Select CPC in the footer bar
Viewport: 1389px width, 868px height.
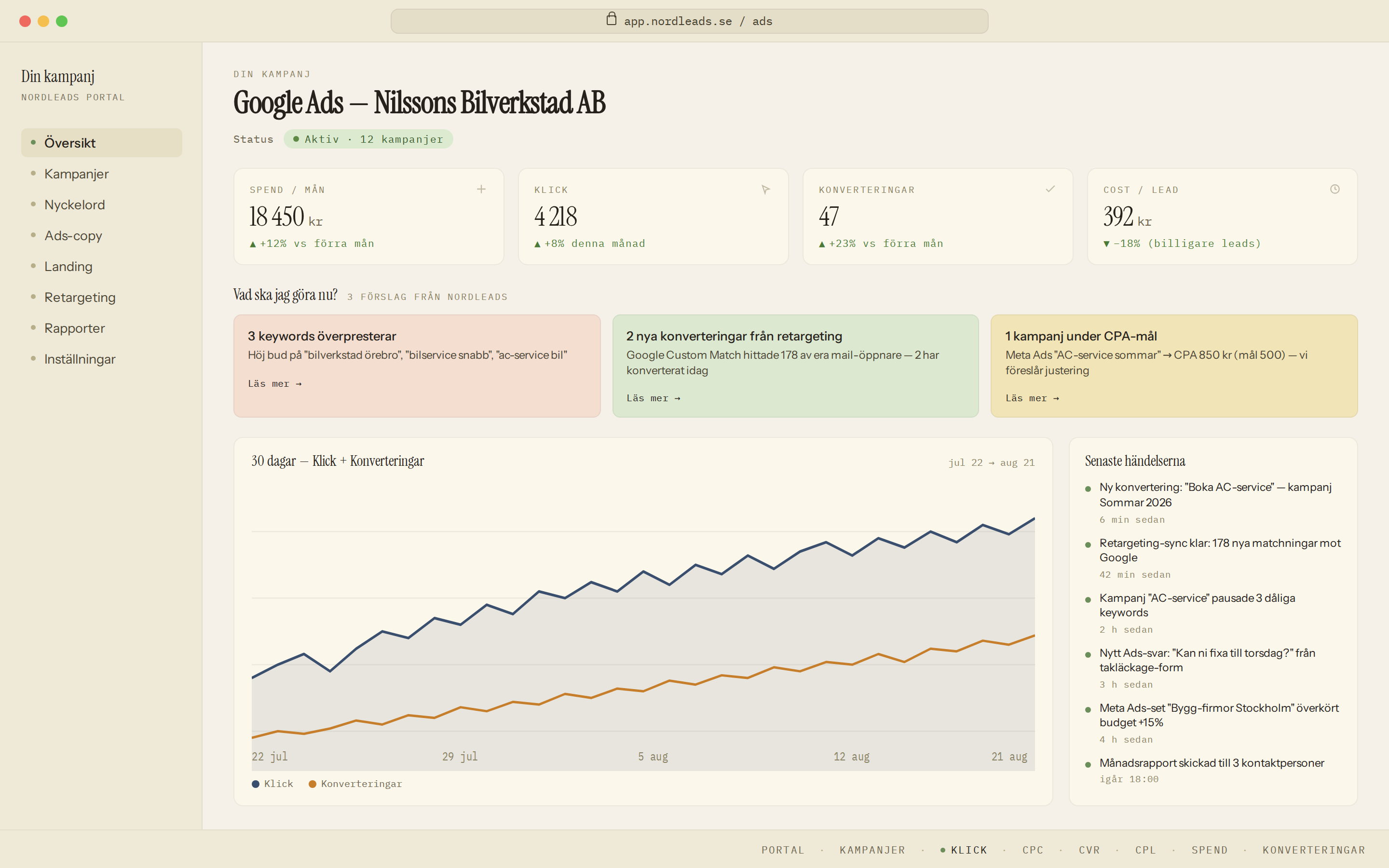click(x=1033, y=850)
